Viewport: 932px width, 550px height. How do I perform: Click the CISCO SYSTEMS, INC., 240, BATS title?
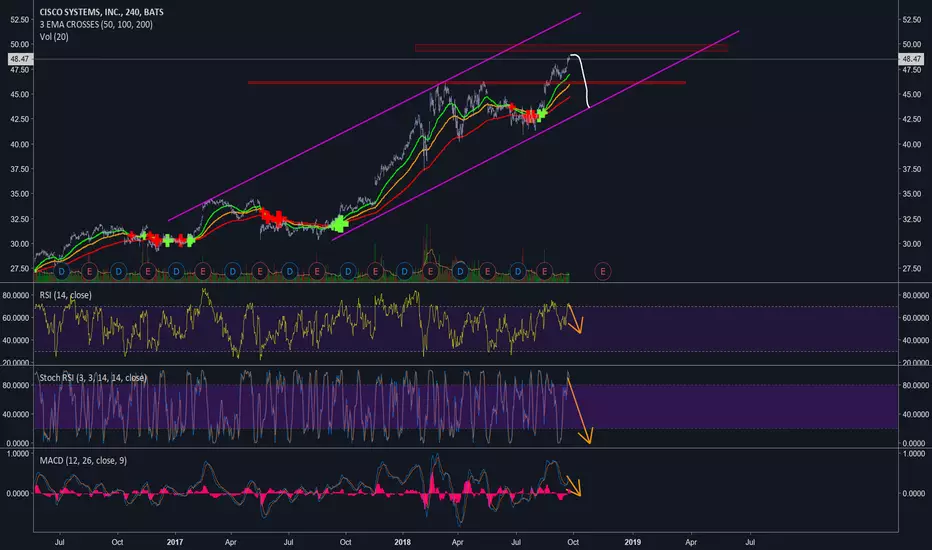tap(102, 12)
